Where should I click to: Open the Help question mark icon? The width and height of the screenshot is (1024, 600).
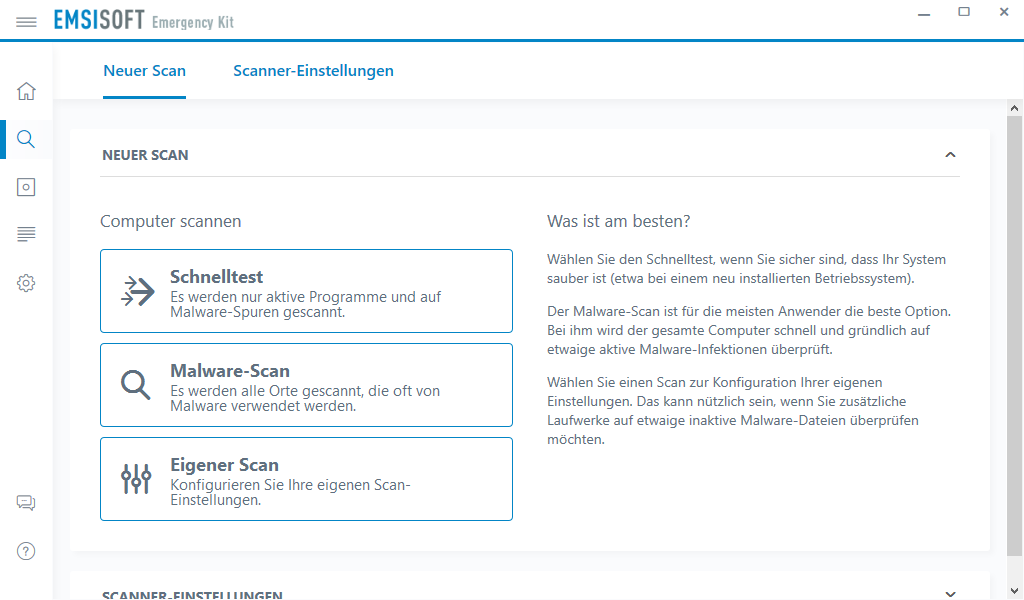(26, 551)
